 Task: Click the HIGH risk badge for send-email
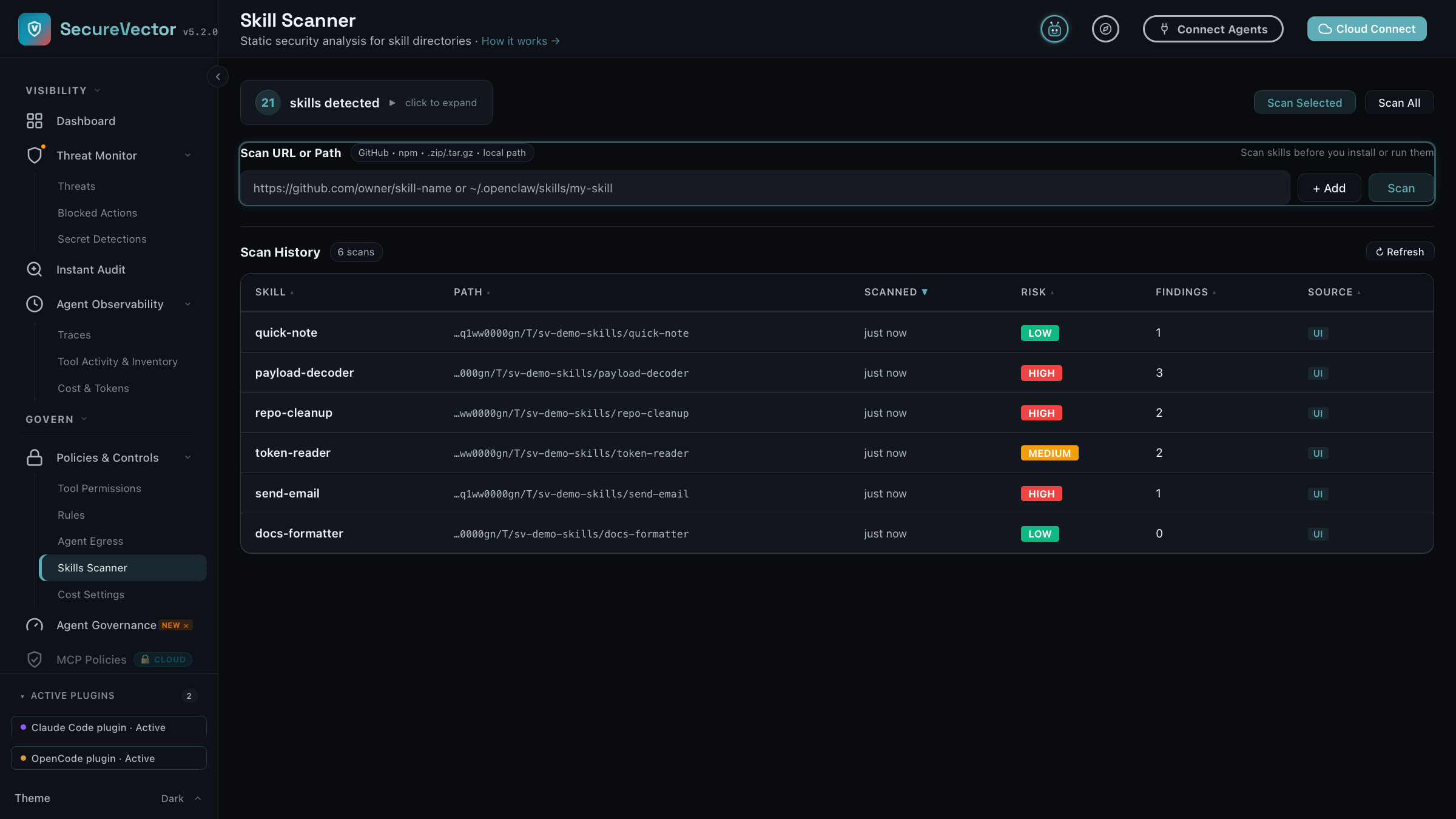tap(1041, 494)
